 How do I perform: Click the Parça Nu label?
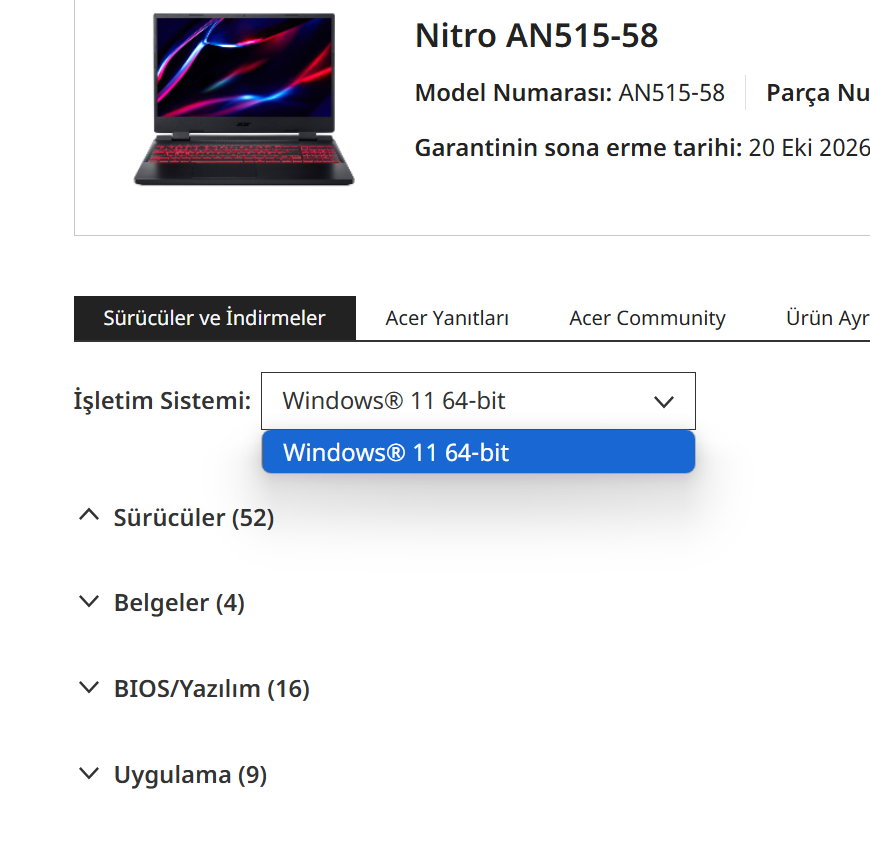pos(817,93)
